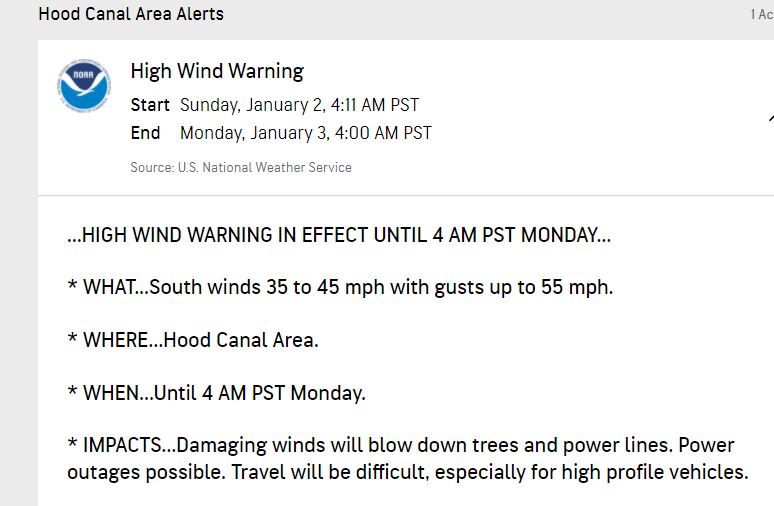Click the Sunday, January 2 start time
Image resolution: width=774 pixels, height=506 pixels.
pyautogui.click(x=300, y=105)
